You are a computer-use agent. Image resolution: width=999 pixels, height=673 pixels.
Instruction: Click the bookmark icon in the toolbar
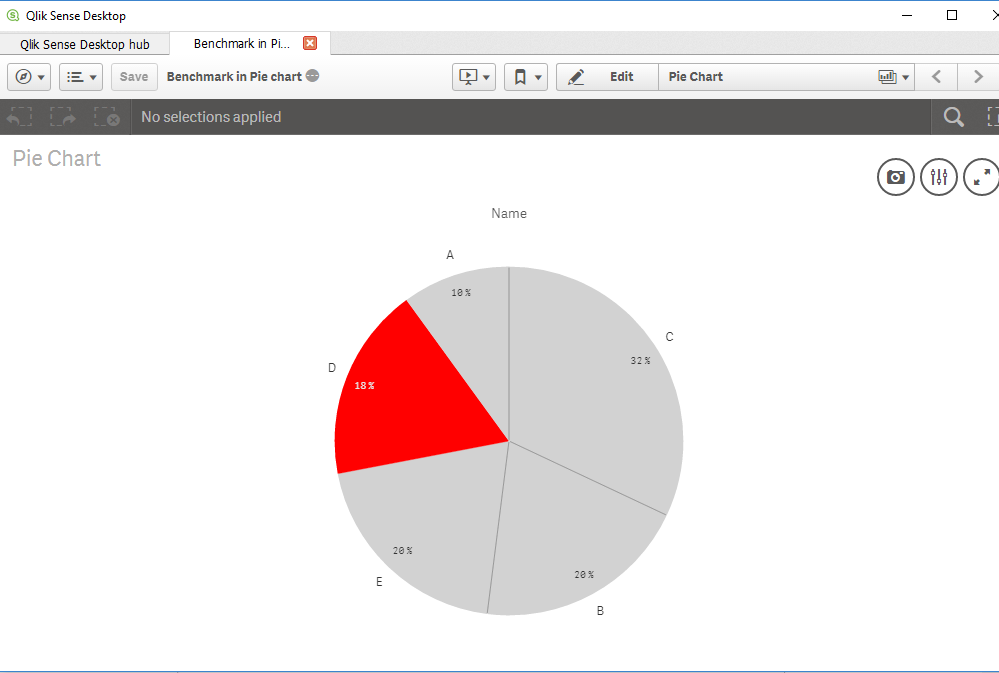click(x=520, y=76)
